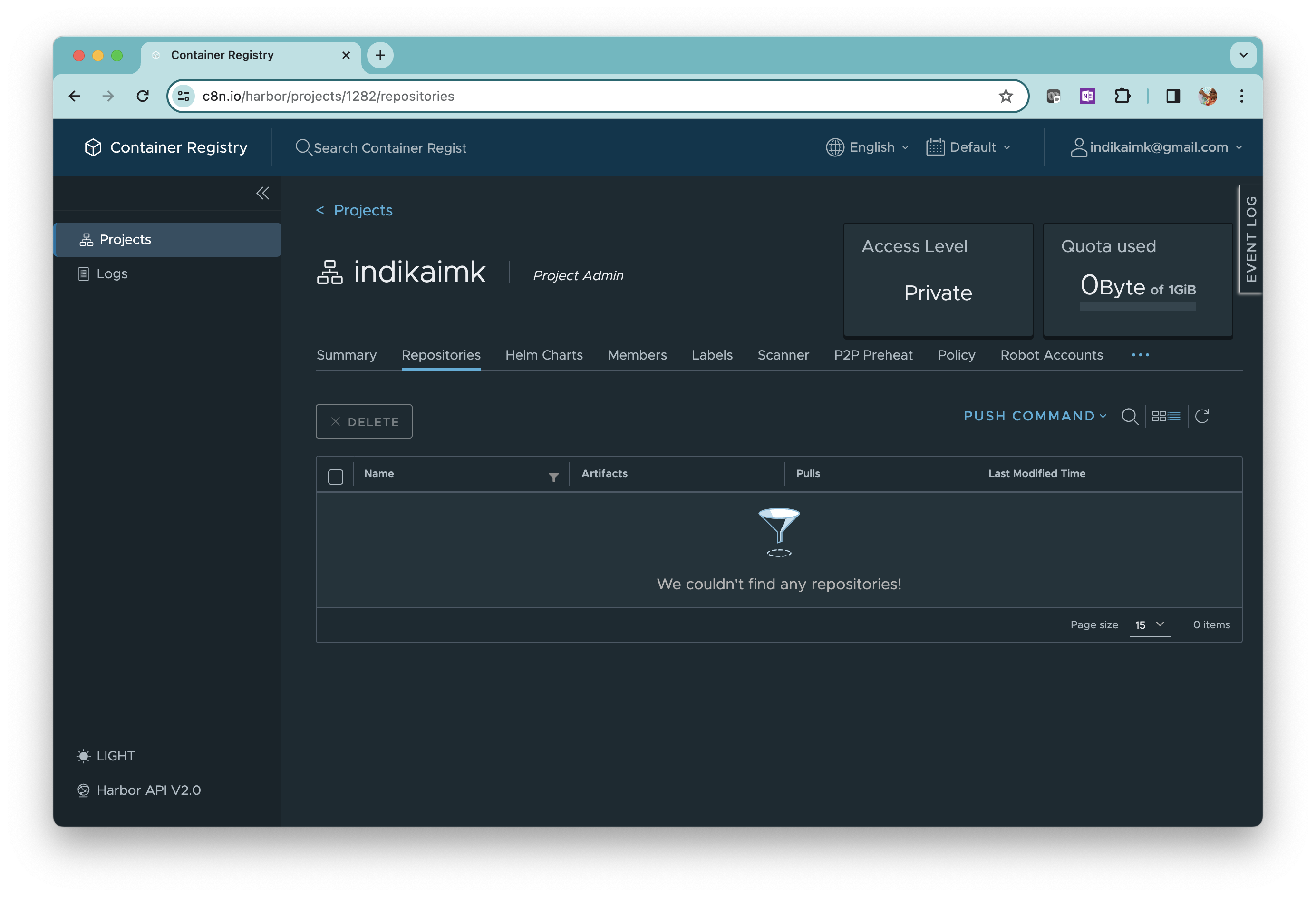
Task: Open the Summary tab
Action: pyautogui.click(x=346, y=355)
